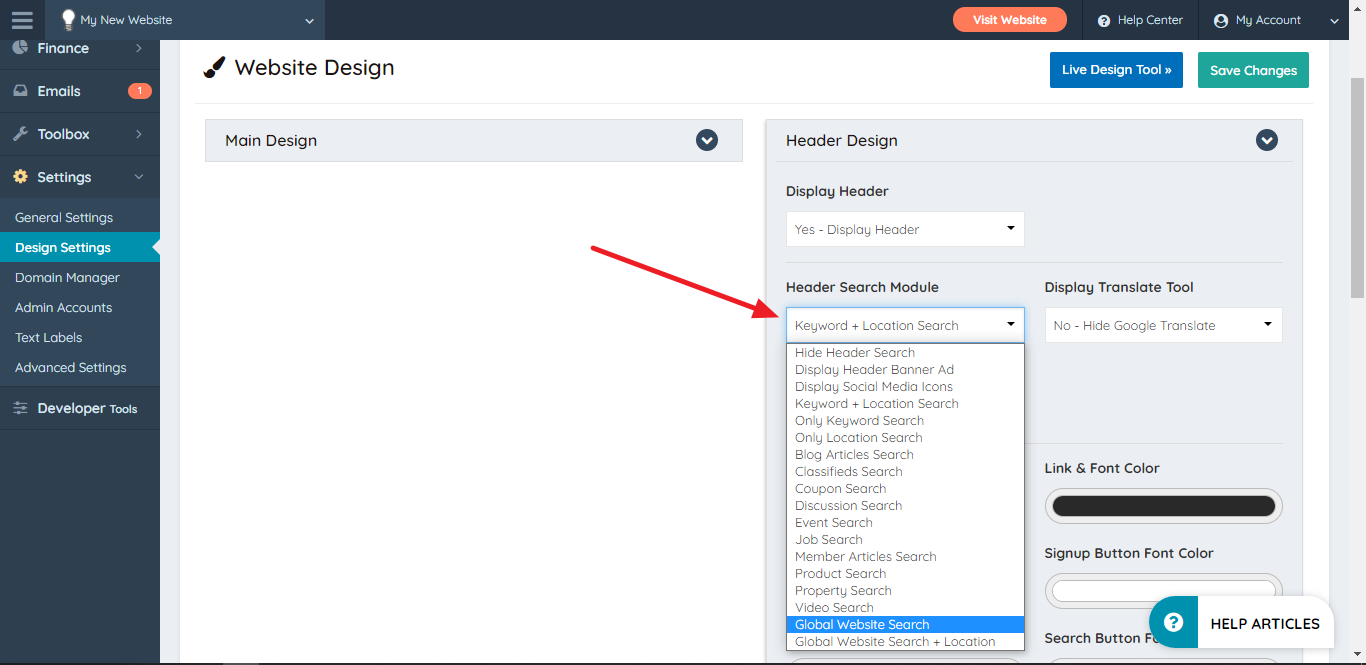Select Global Website Search option
This screenshot has width=1366, height=665.
[x=905, y=624]
